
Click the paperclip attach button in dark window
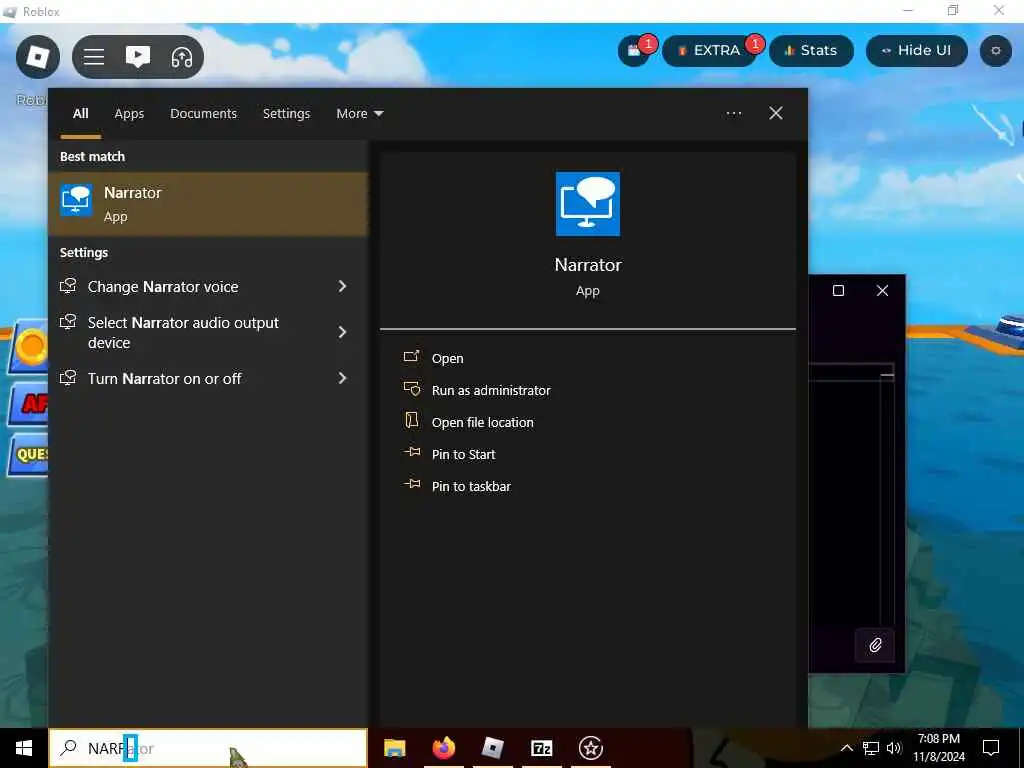(x=875, y=645)
